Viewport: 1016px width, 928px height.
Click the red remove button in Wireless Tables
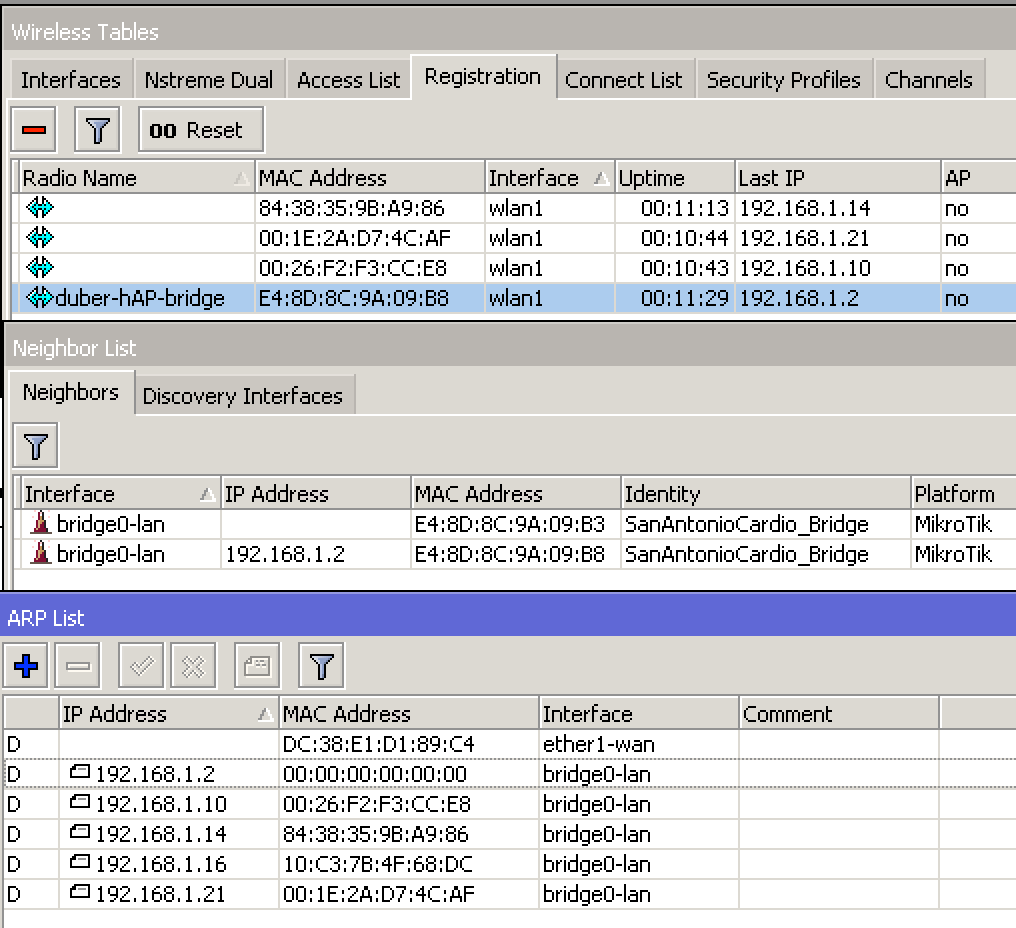[34, 130]
